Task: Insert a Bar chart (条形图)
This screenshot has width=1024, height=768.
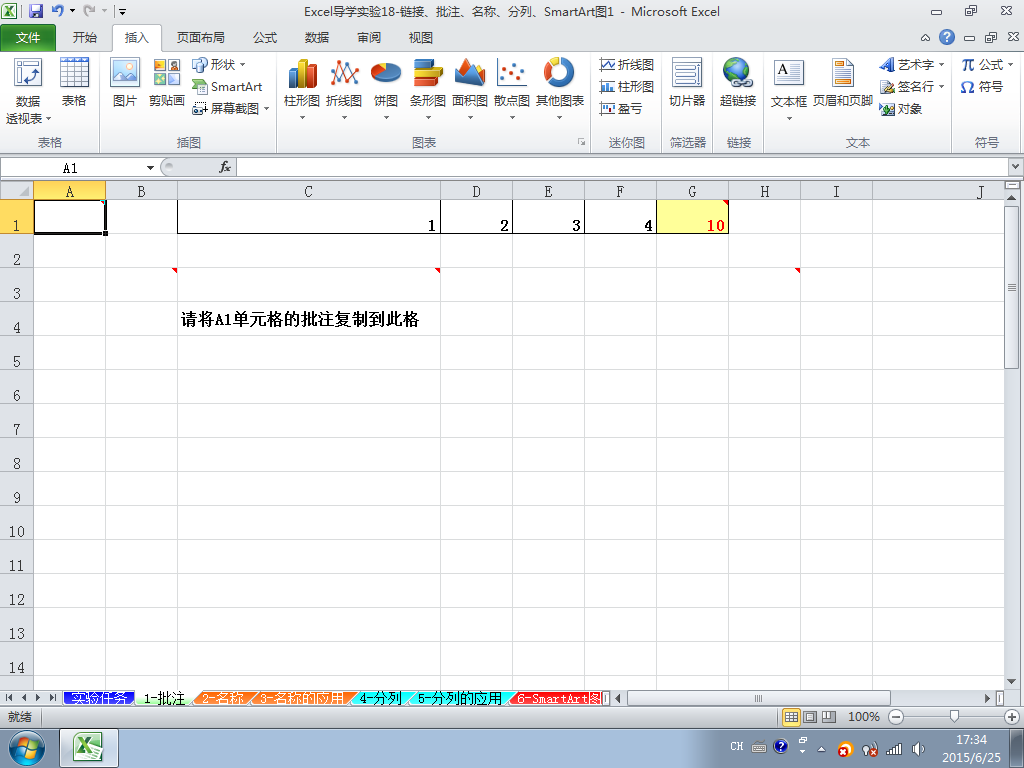Action: coord(428,89)
